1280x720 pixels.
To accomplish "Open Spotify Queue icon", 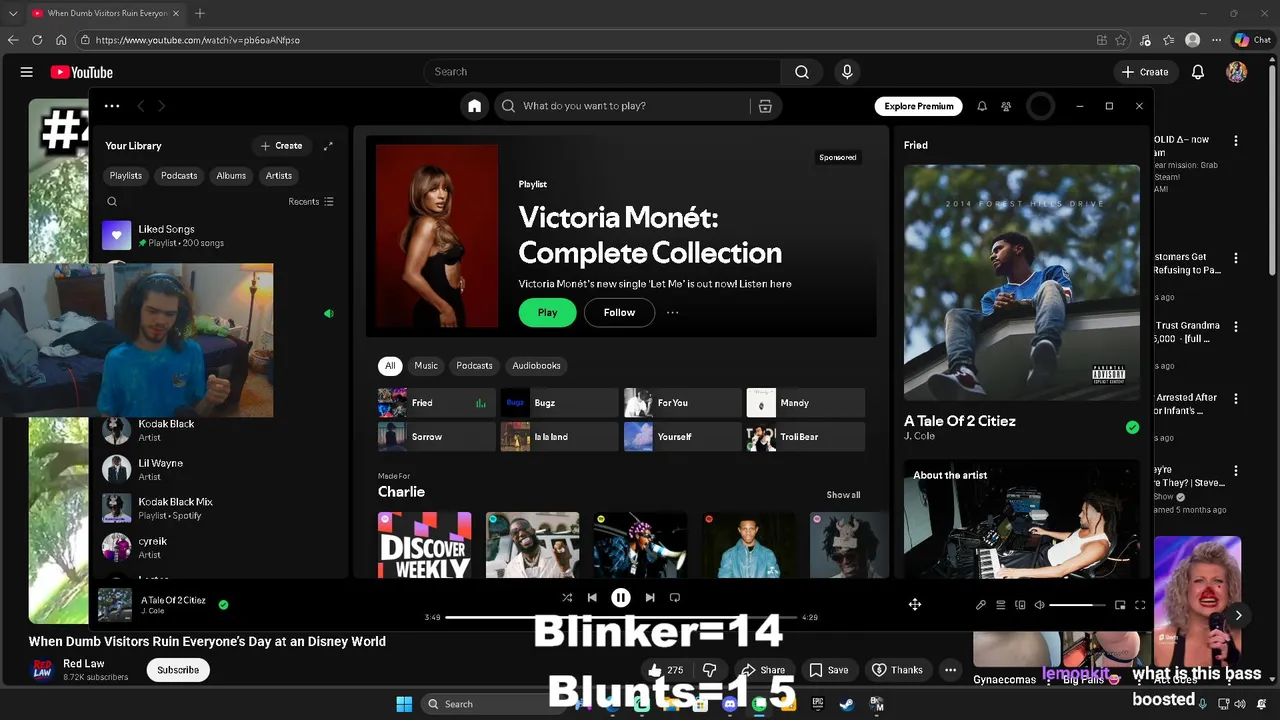I will [1001, 605].
